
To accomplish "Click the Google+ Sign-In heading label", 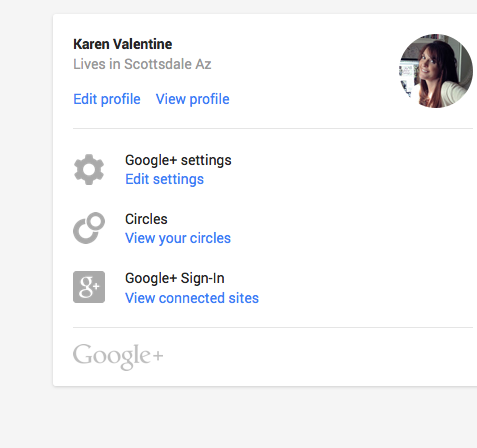I will 175,278.
